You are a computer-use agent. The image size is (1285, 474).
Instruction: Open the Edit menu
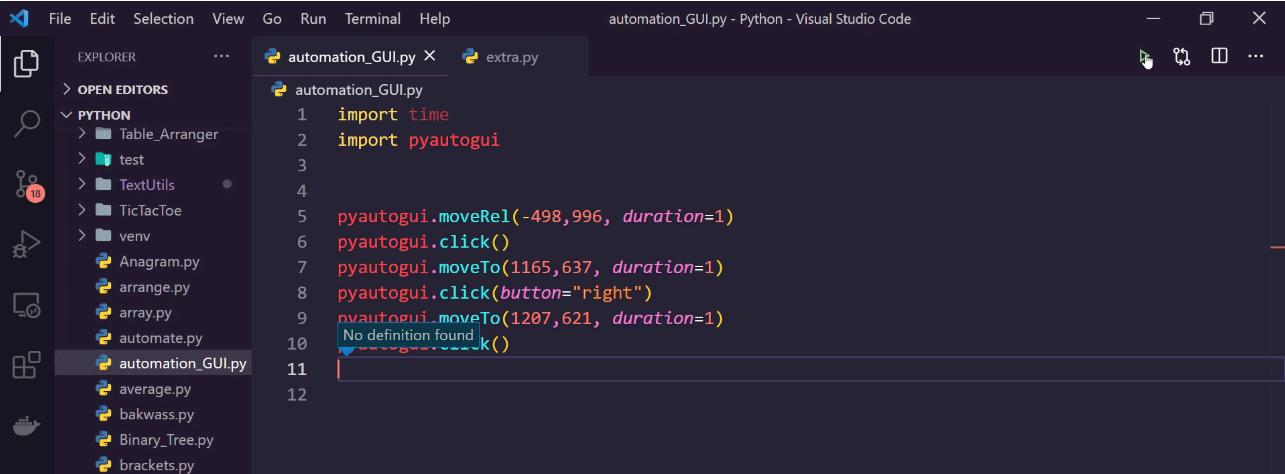coord(102,19)
